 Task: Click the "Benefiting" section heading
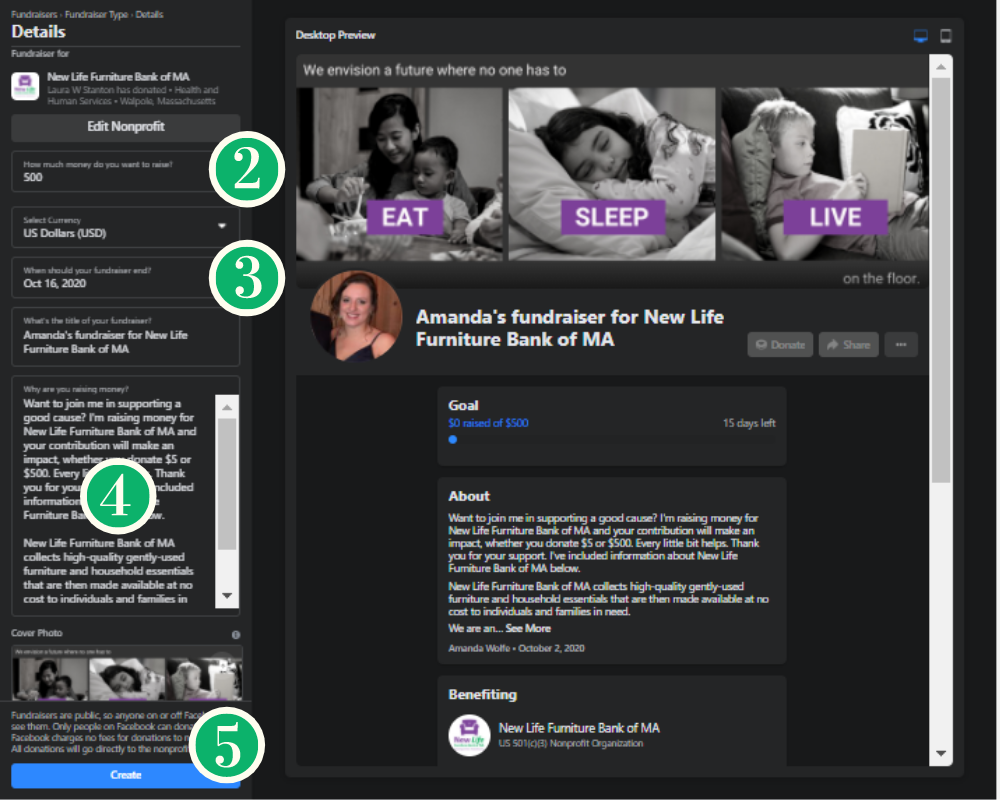tap(482, 695)
